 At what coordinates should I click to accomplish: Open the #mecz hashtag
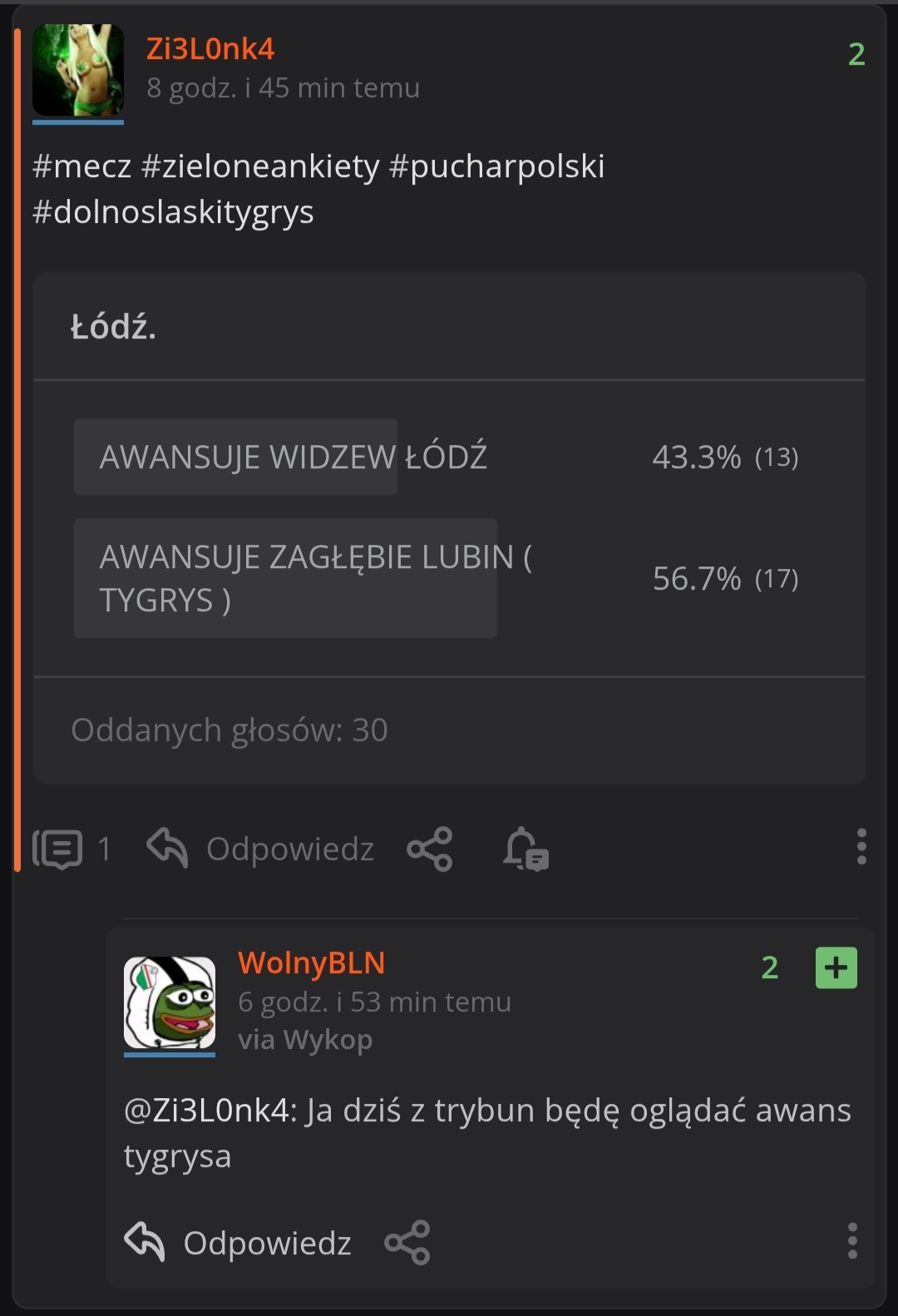(81, 166)
